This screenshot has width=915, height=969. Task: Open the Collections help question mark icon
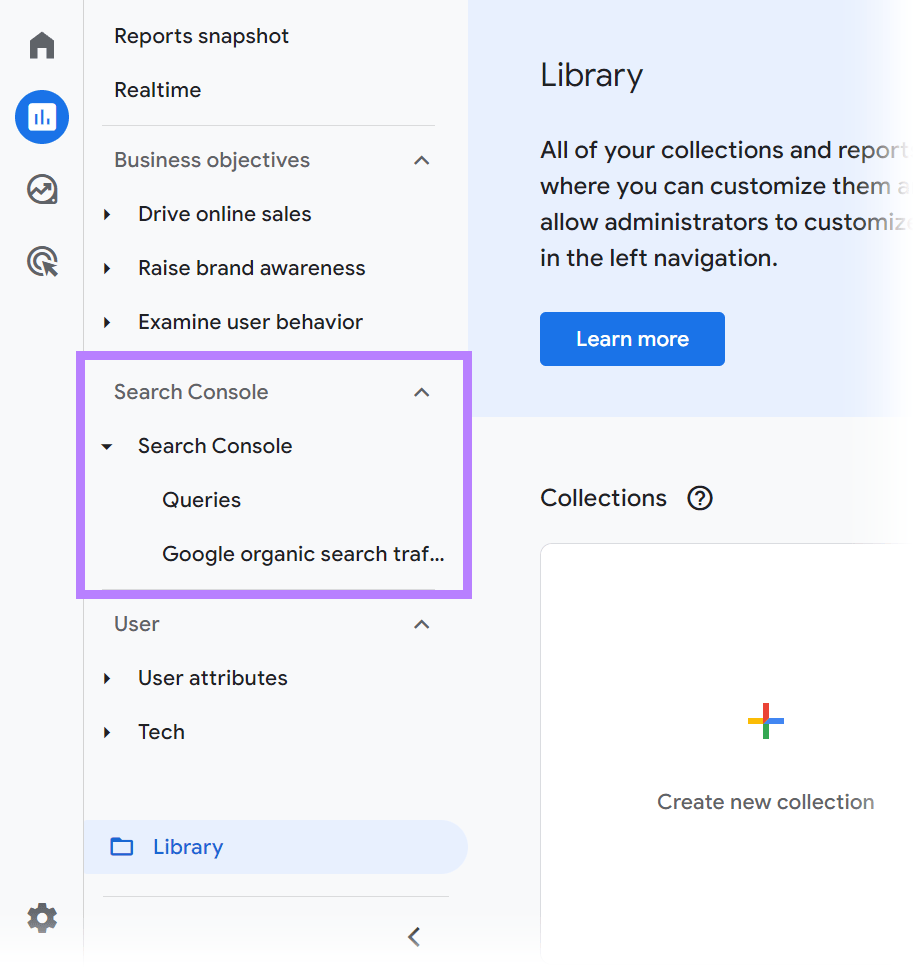(x=700, y=498)
